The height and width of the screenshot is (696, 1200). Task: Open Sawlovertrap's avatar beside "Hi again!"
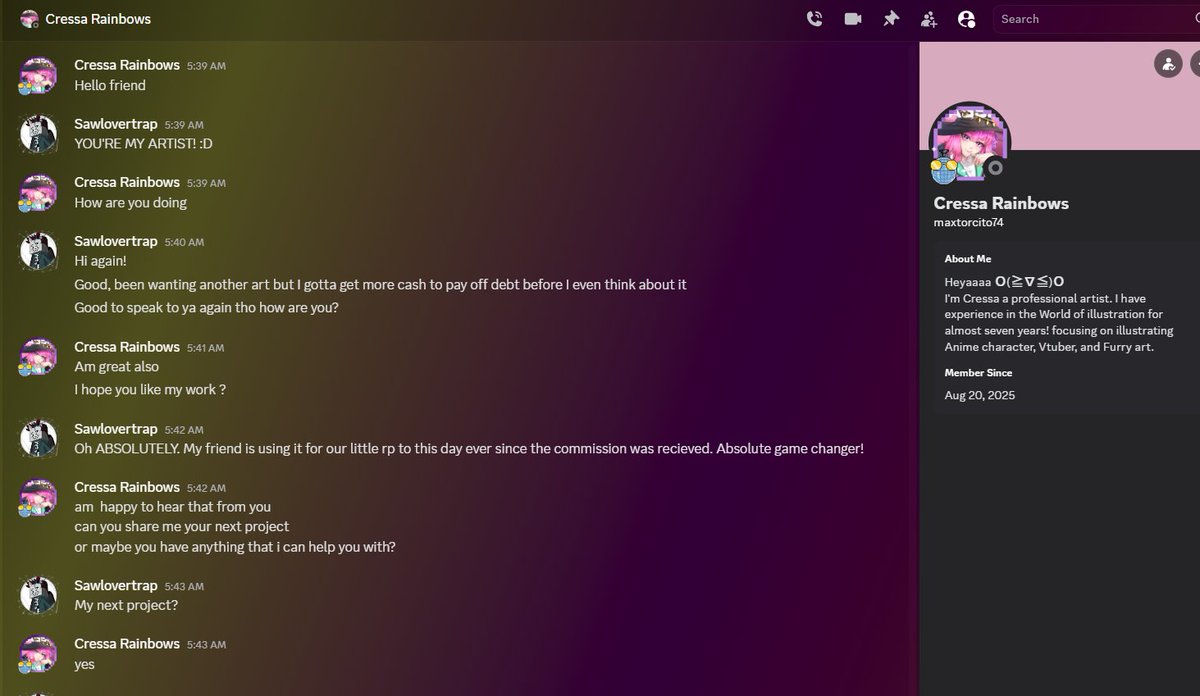[38, 251]
